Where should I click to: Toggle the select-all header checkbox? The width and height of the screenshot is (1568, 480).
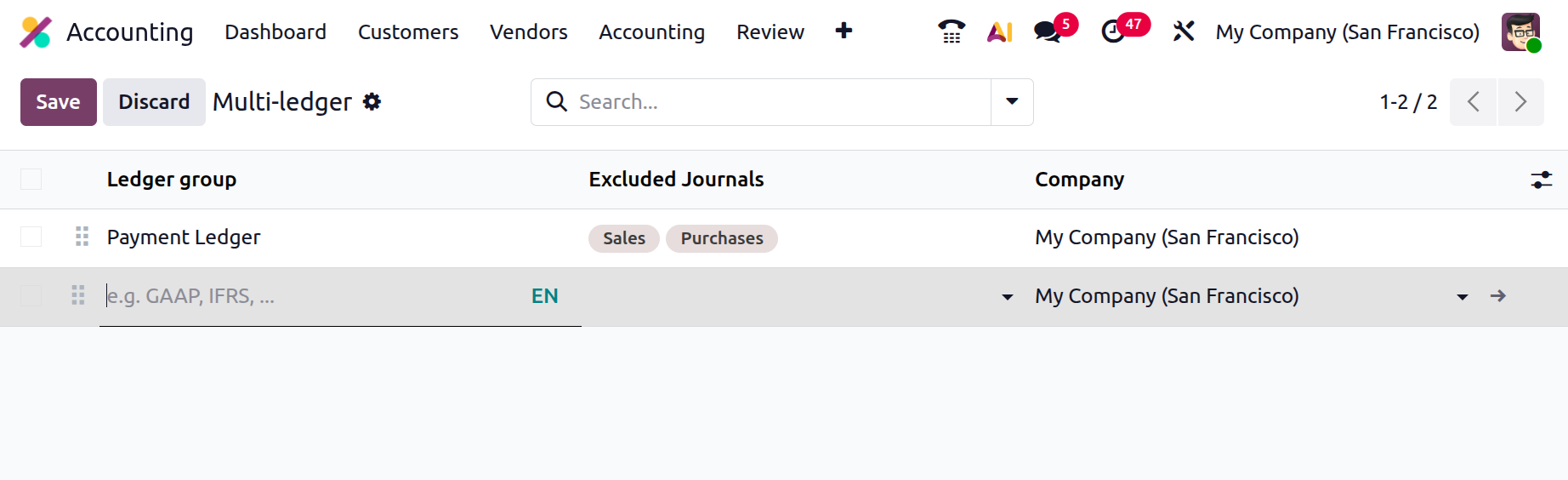click(x=31, y=180)
